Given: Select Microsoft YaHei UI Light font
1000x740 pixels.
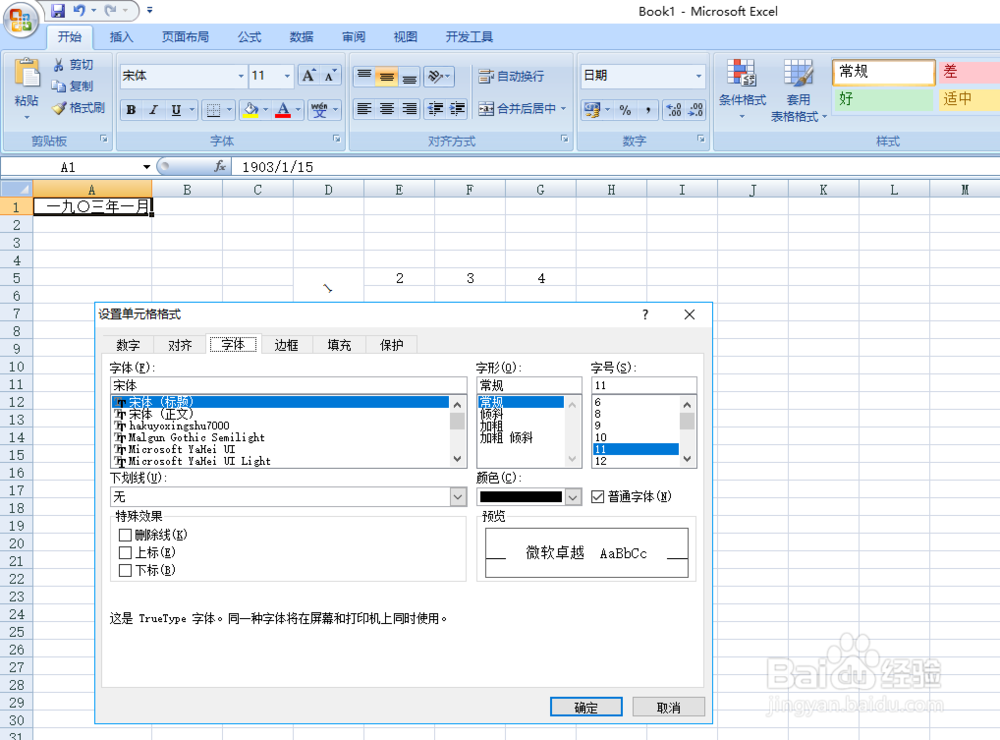Looking at the screenshot, I should [x=199, y=461].
